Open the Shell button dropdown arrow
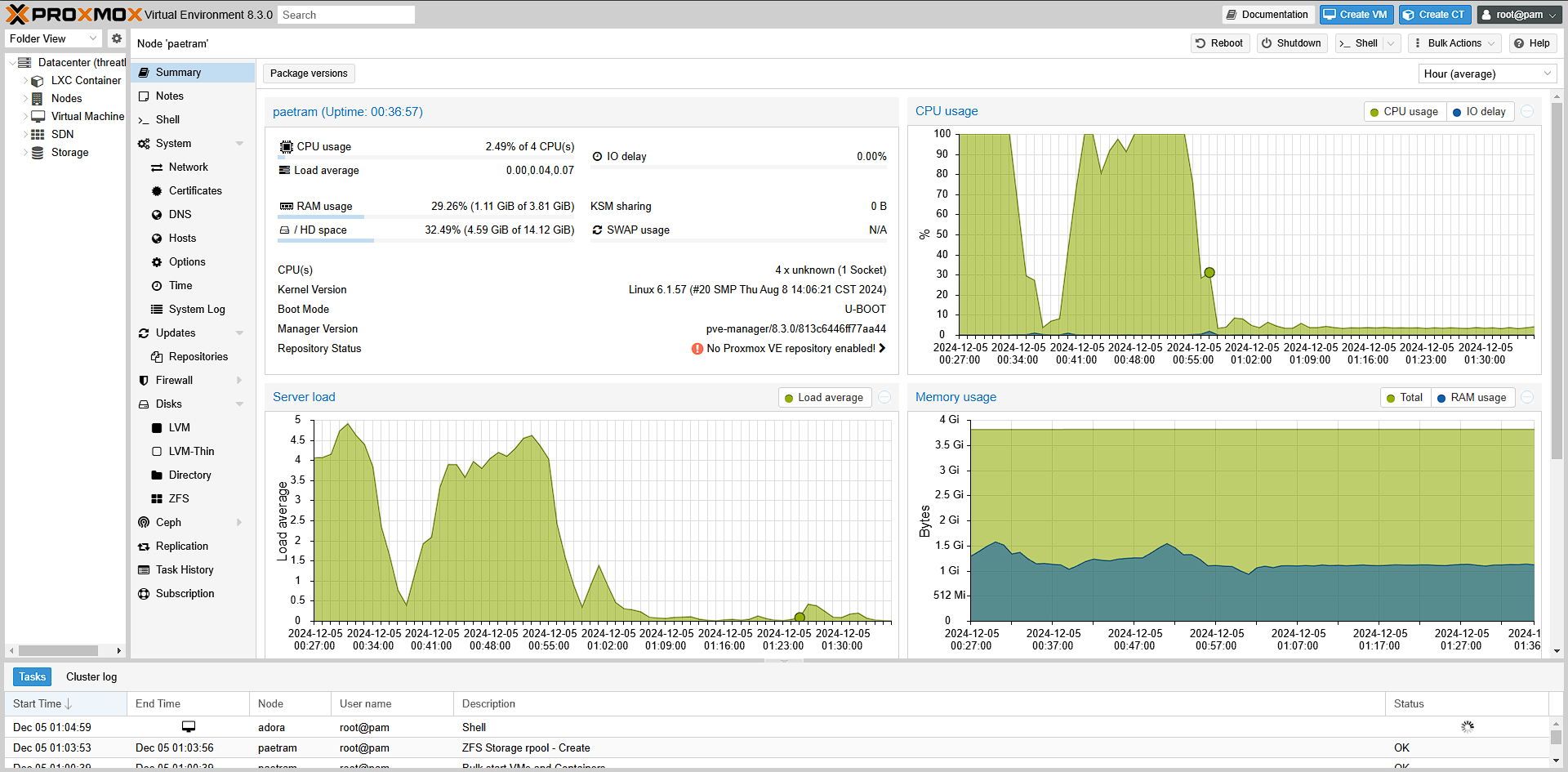This screenshot has width=1568, height=772. point(1392,43)
